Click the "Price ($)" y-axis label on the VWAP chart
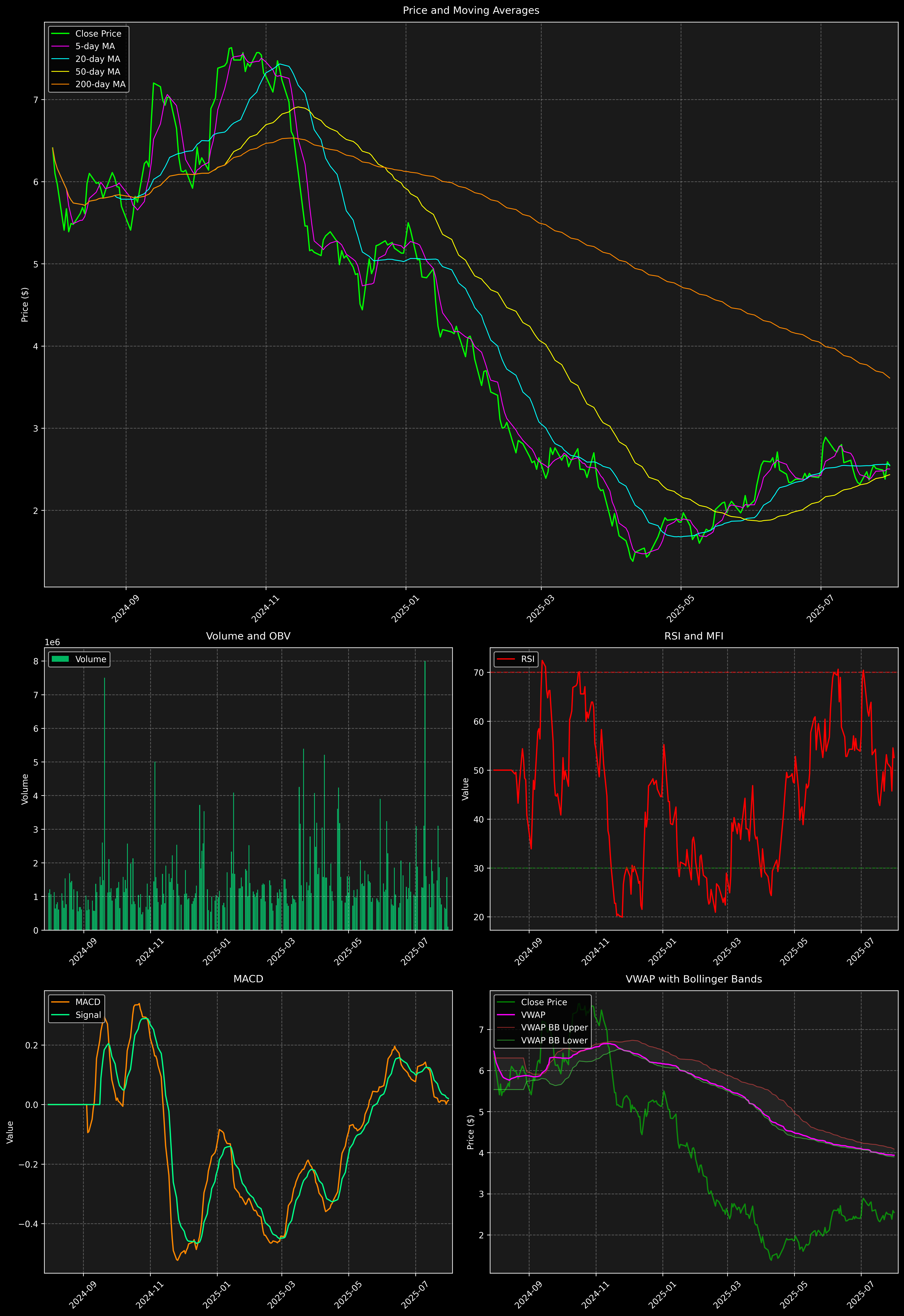 pyautogui.click(x=470, y=1132)
